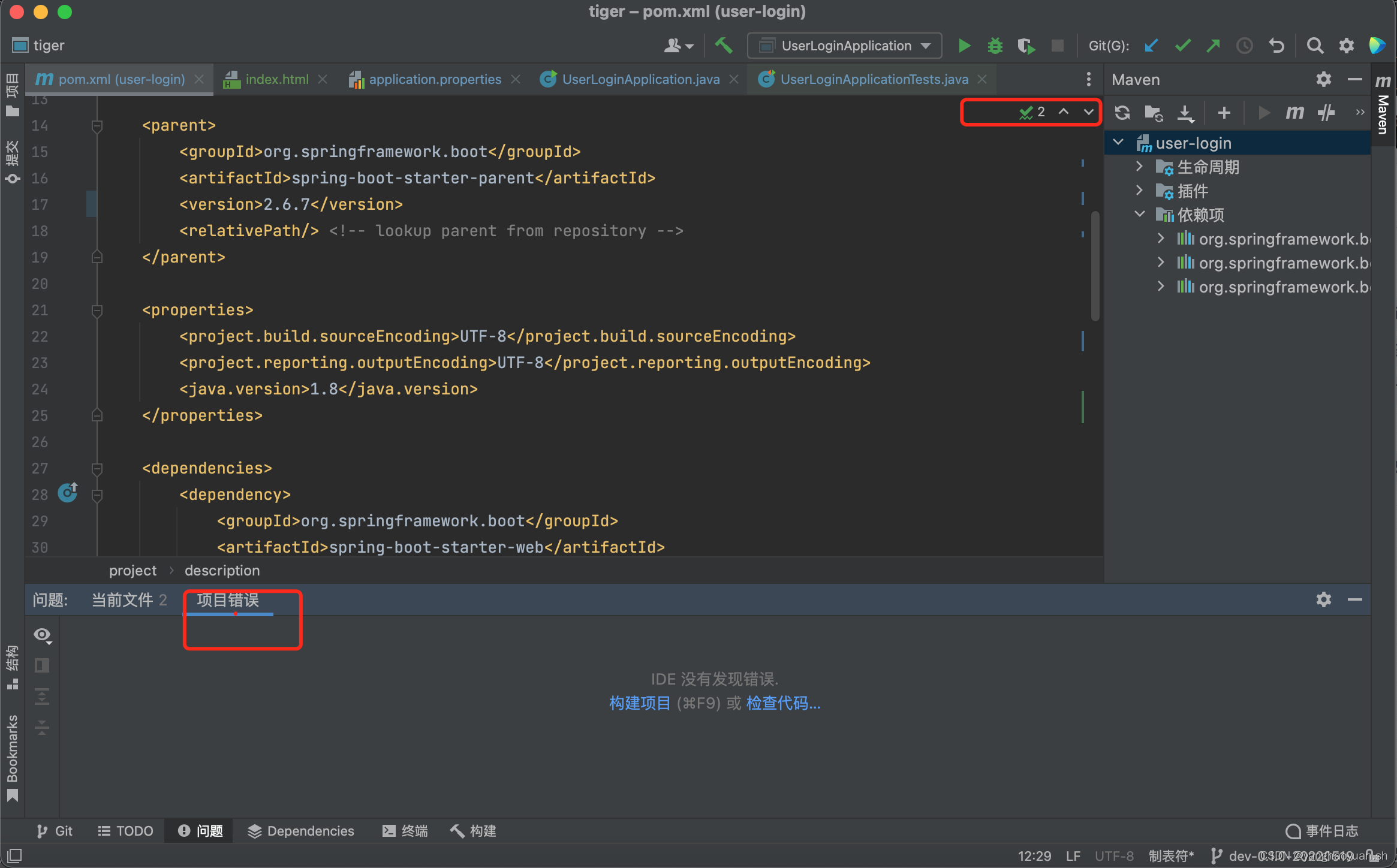Expand the 依赖项 dependencies tree node

pyautogui.click(x=1140, y=215)
